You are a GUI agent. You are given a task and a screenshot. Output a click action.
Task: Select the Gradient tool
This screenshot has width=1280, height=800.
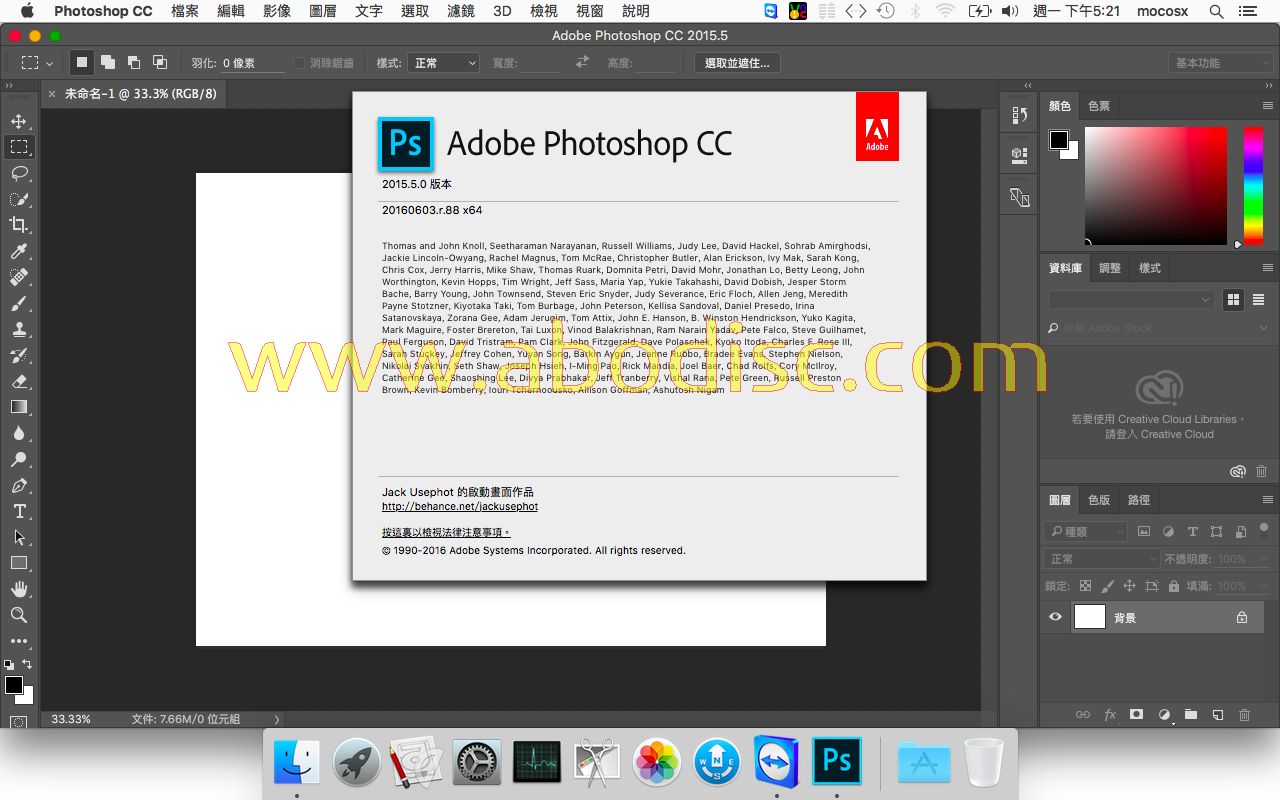18,407
